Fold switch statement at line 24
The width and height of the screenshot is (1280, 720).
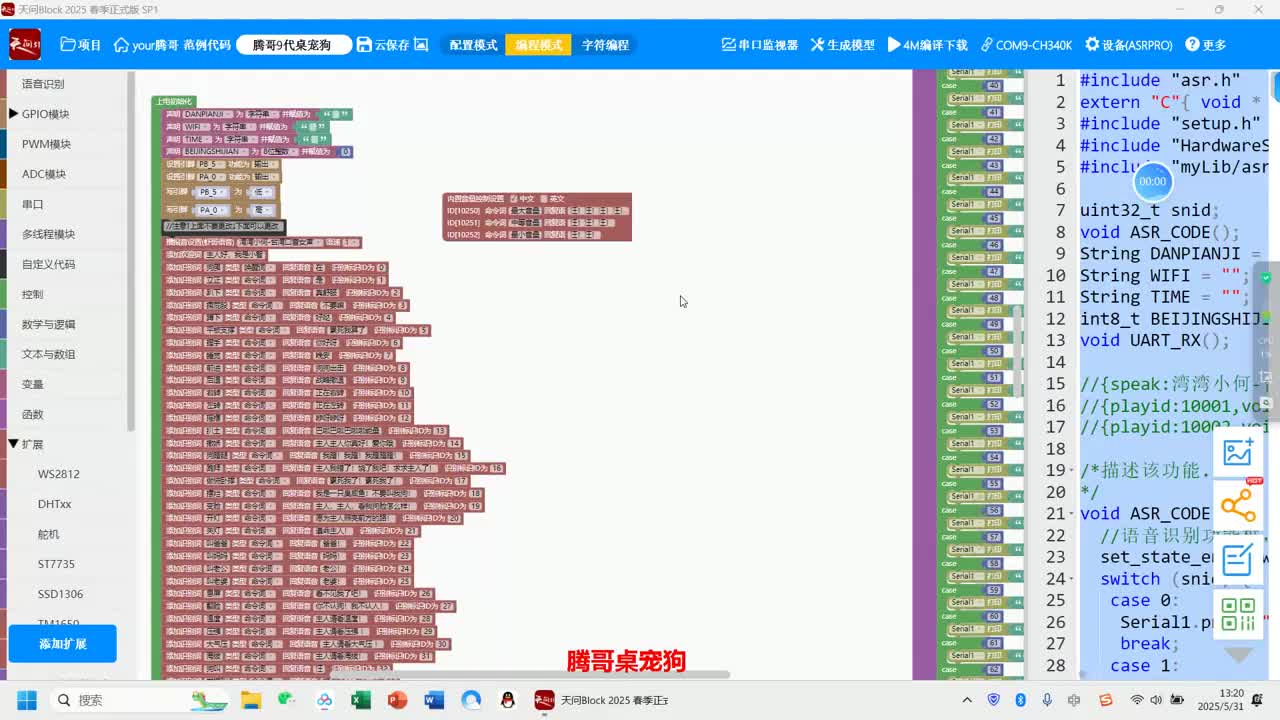[x=1073, y=579]
